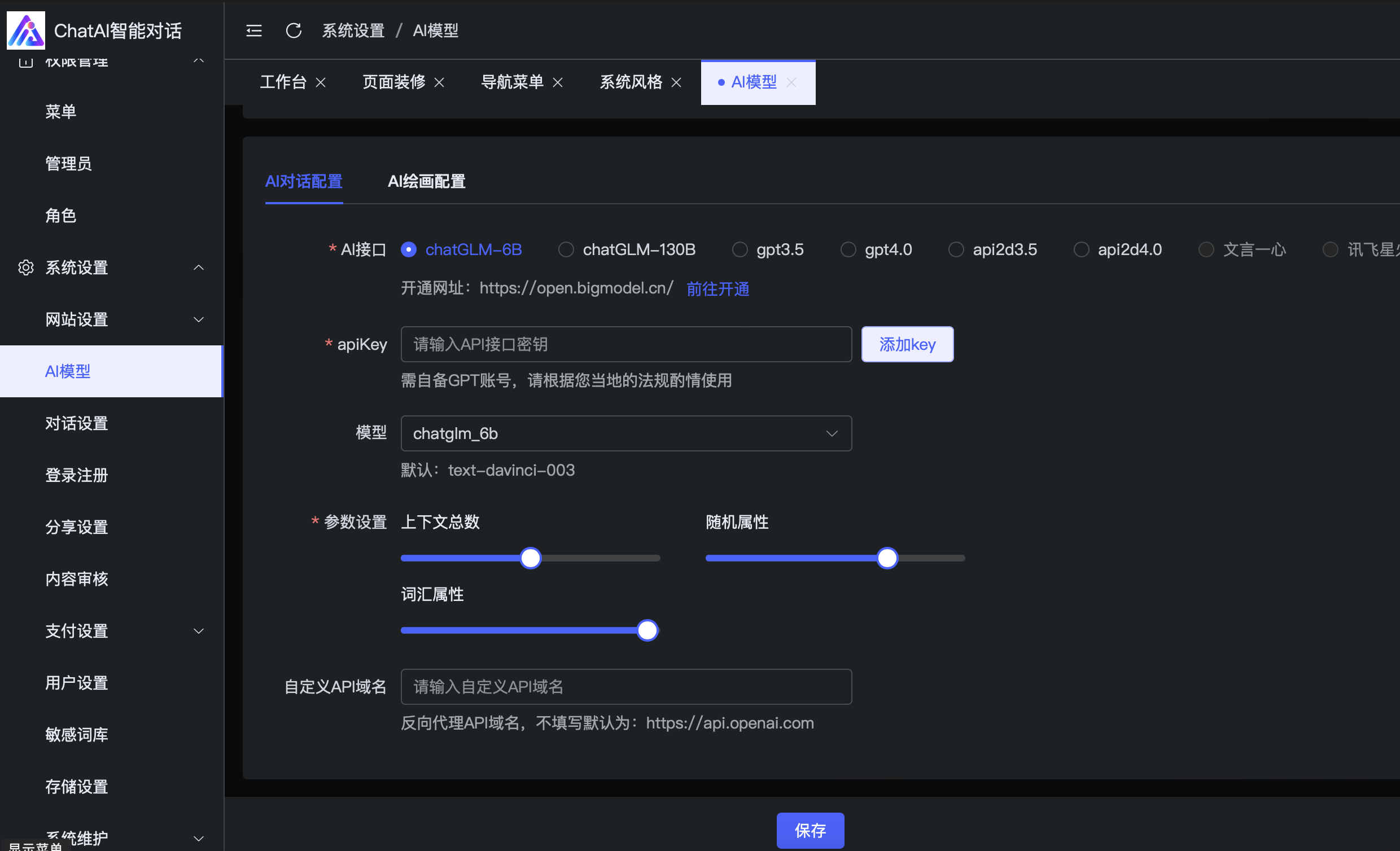Click the 系统设置 gear icon

pyautogui.click(x=25, y=267)
